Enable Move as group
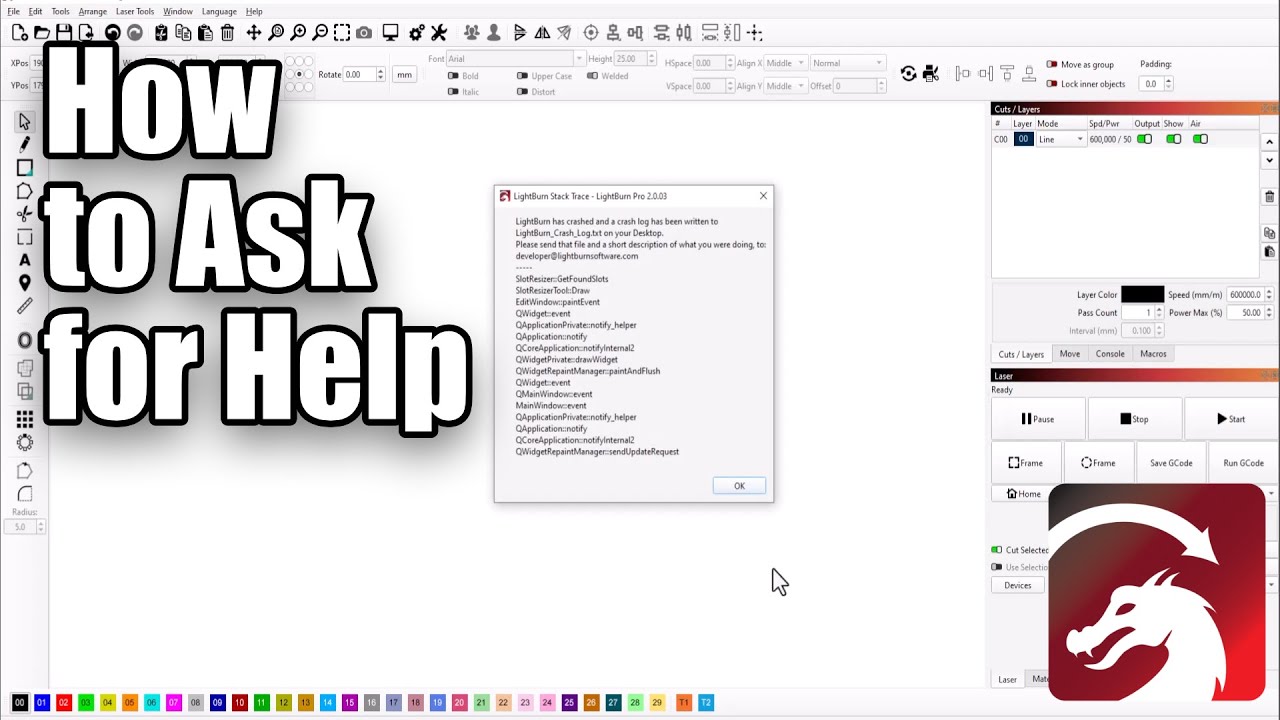 (x=1051, y=64)
